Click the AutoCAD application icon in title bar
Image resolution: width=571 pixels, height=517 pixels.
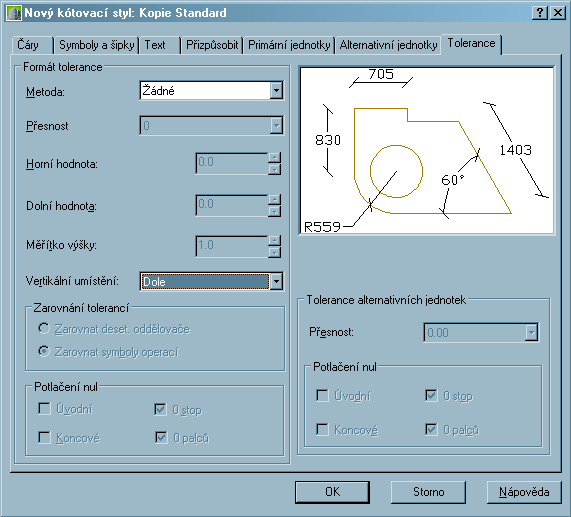click(14, 13)
